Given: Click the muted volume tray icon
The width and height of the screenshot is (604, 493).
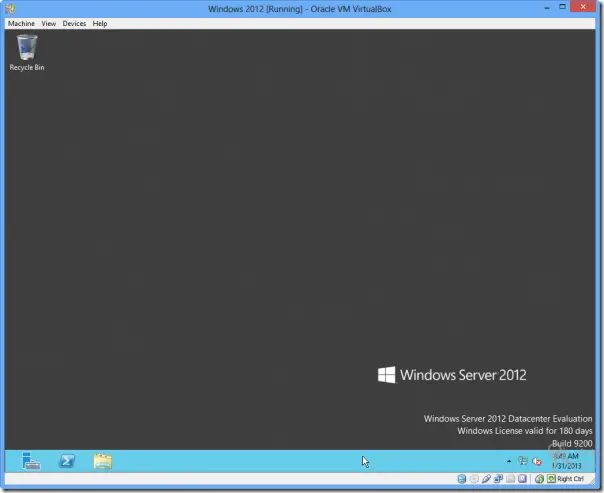Looking at the screenshot, I should [x=537, y=461].
